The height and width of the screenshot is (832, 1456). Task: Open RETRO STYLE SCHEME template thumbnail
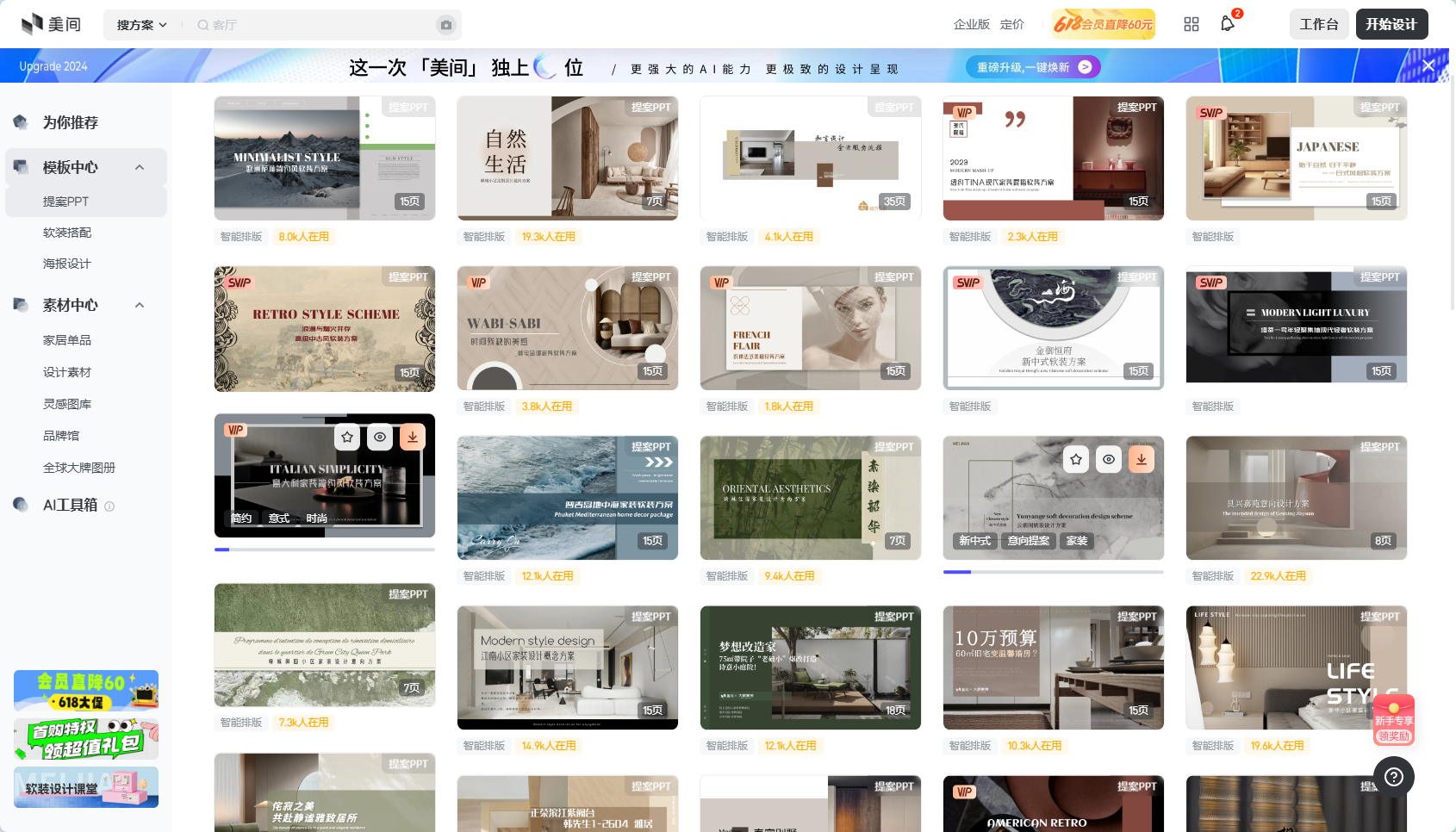click(325, 329)
